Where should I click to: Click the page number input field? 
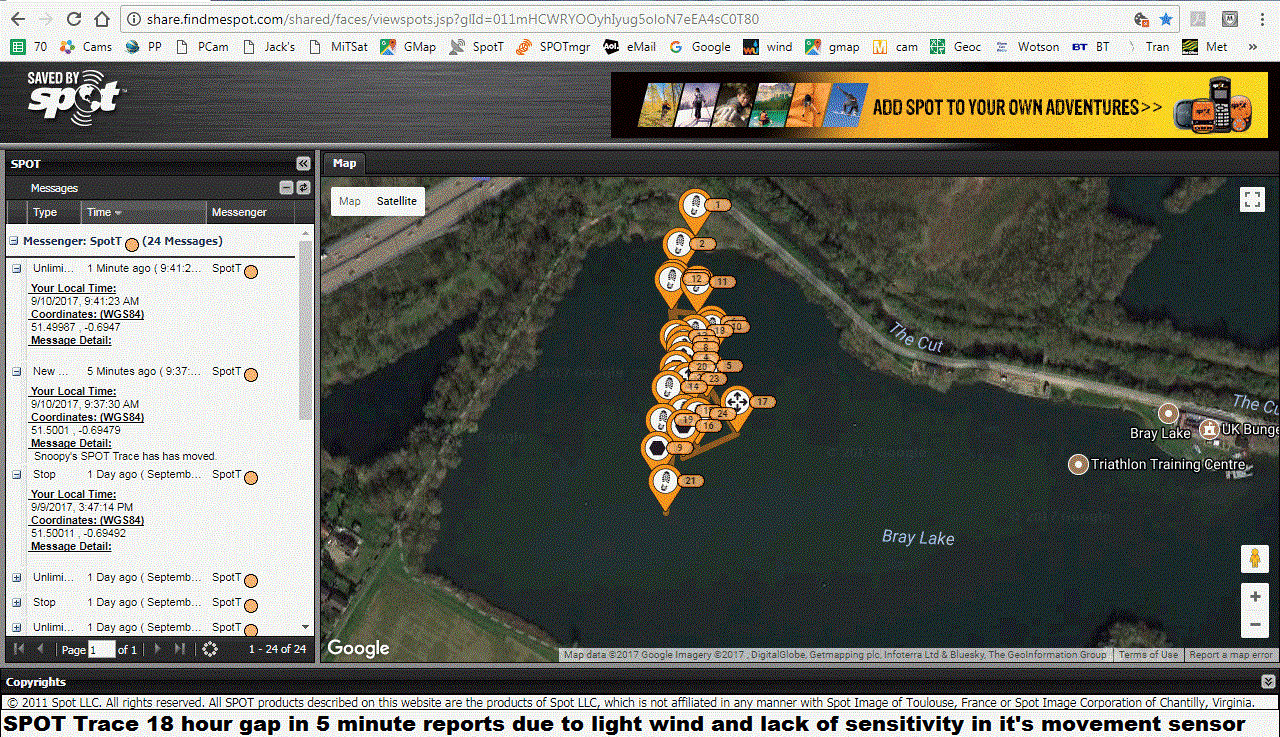[102, 650]
